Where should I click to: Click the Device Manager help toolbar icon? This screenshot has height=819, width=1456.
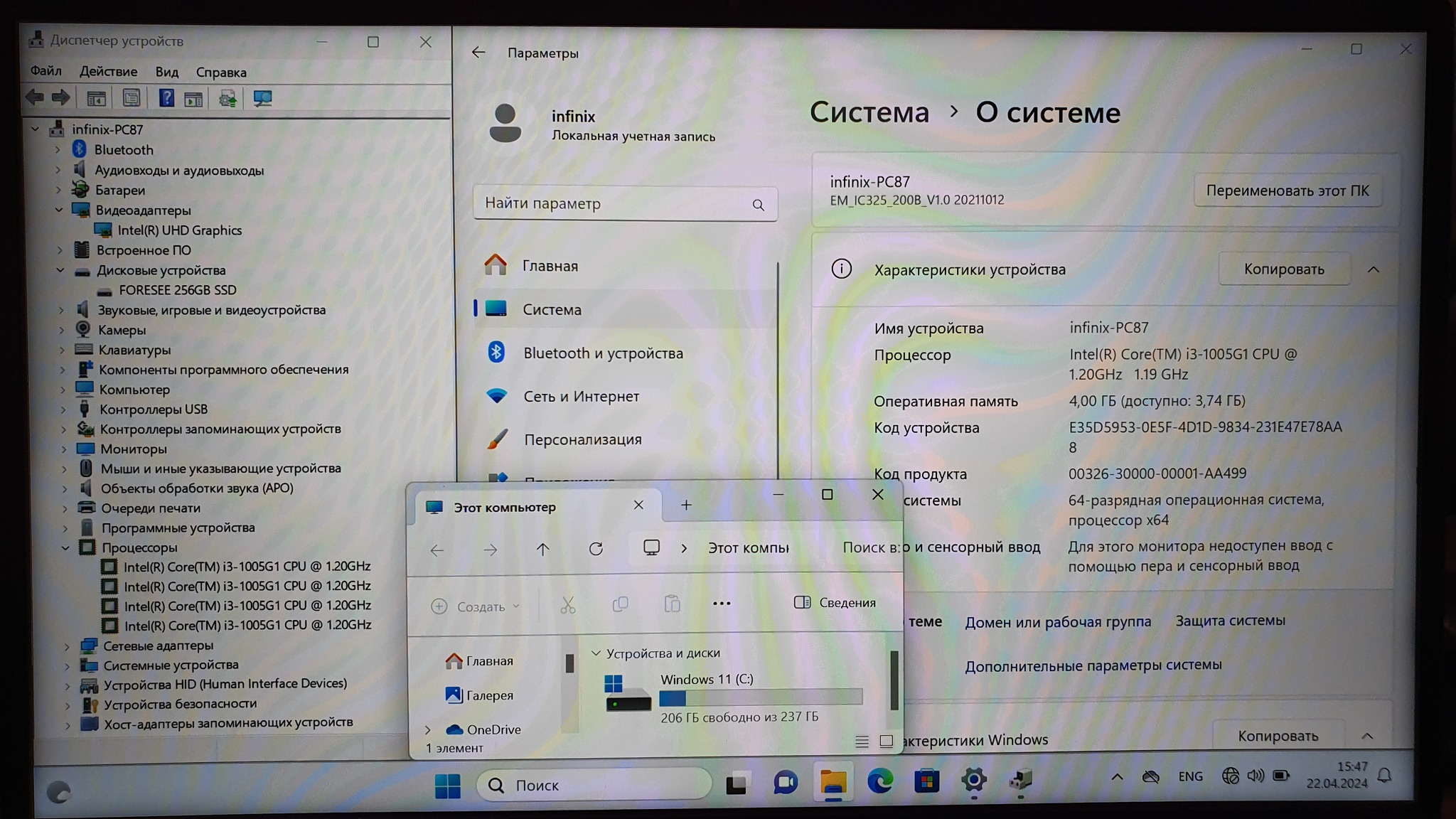(166, 98)
